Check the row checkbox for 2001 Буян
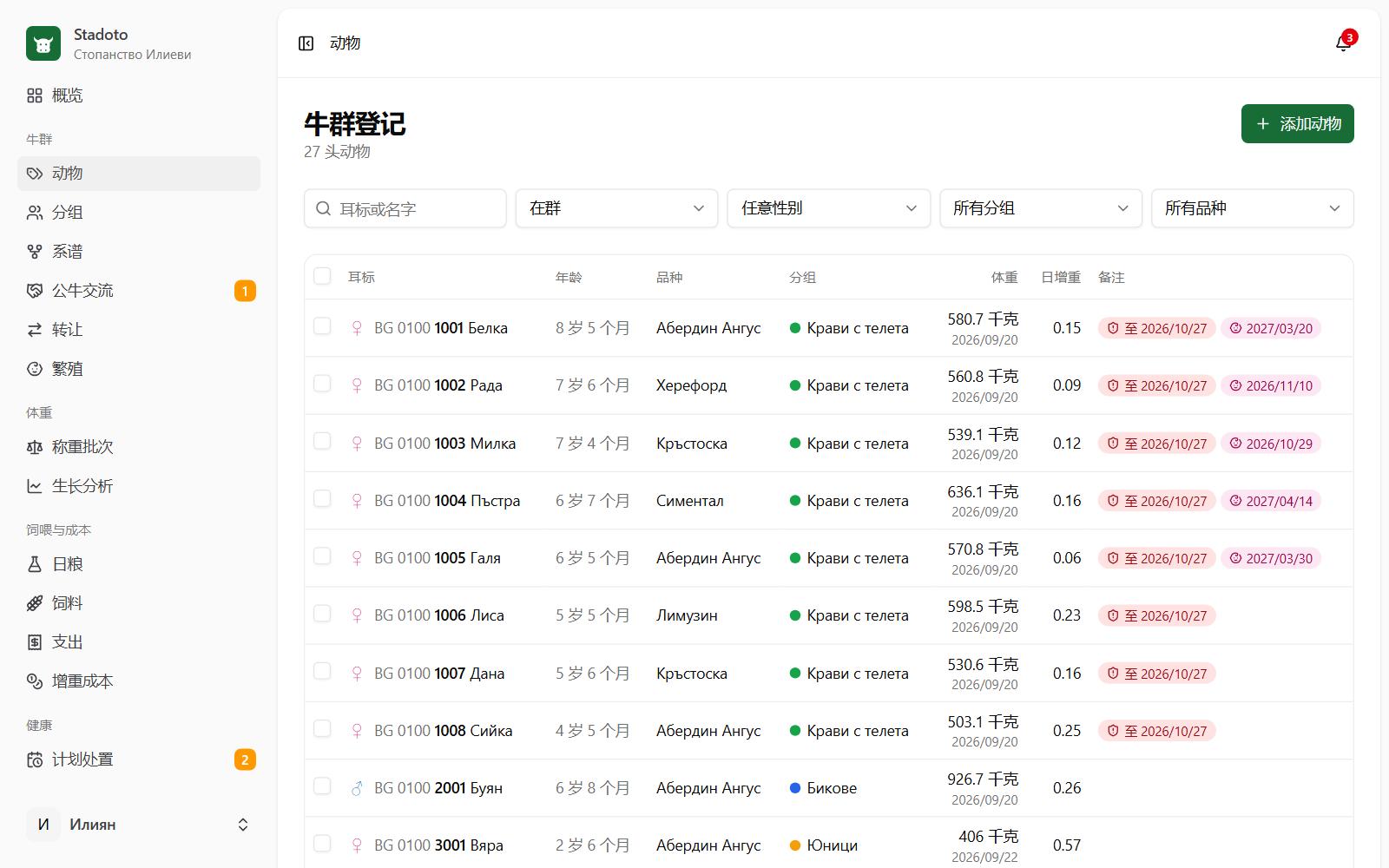Screen dimensions: 1389x868 (x=322, y=786)
